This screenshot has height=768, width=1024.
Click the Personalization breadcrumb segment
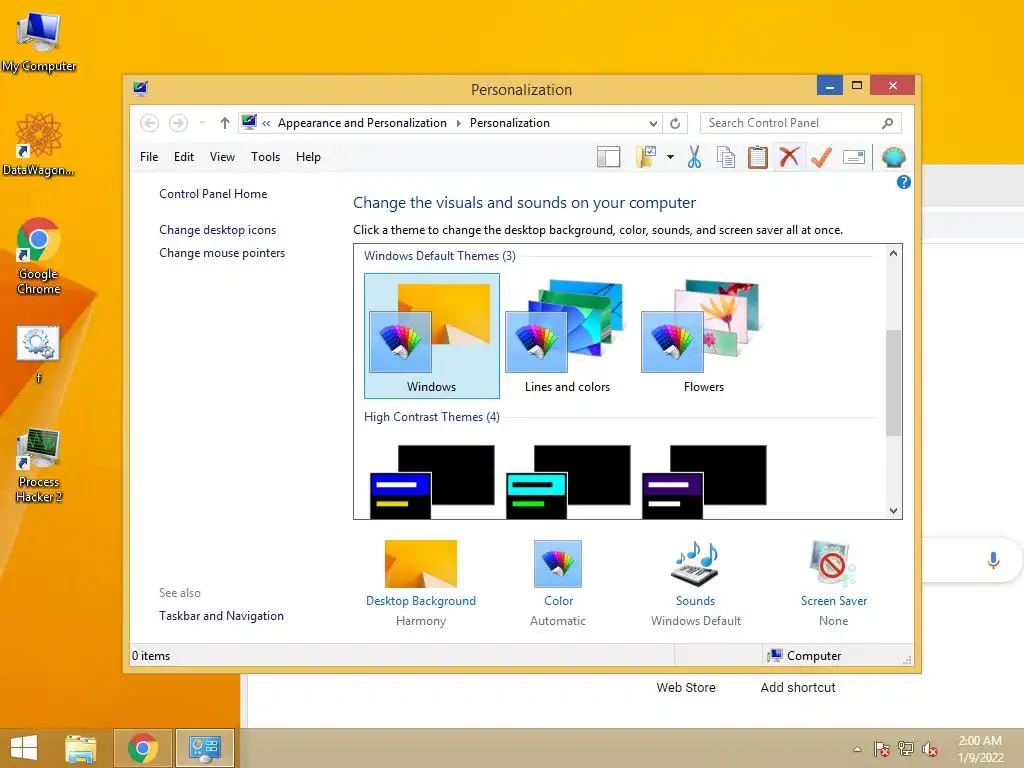point(509,123)
